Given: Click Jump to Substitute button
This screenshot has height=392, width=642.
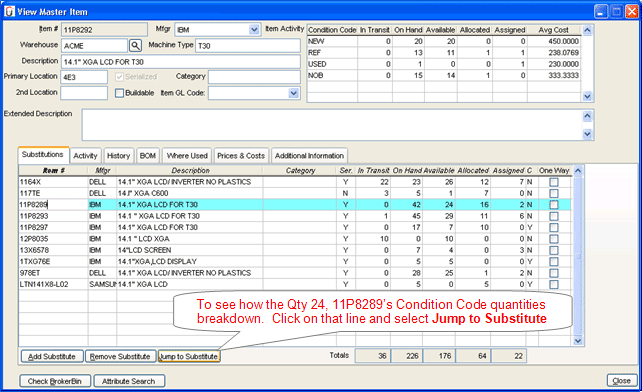Looking at the screenshot, I should 189,356.
